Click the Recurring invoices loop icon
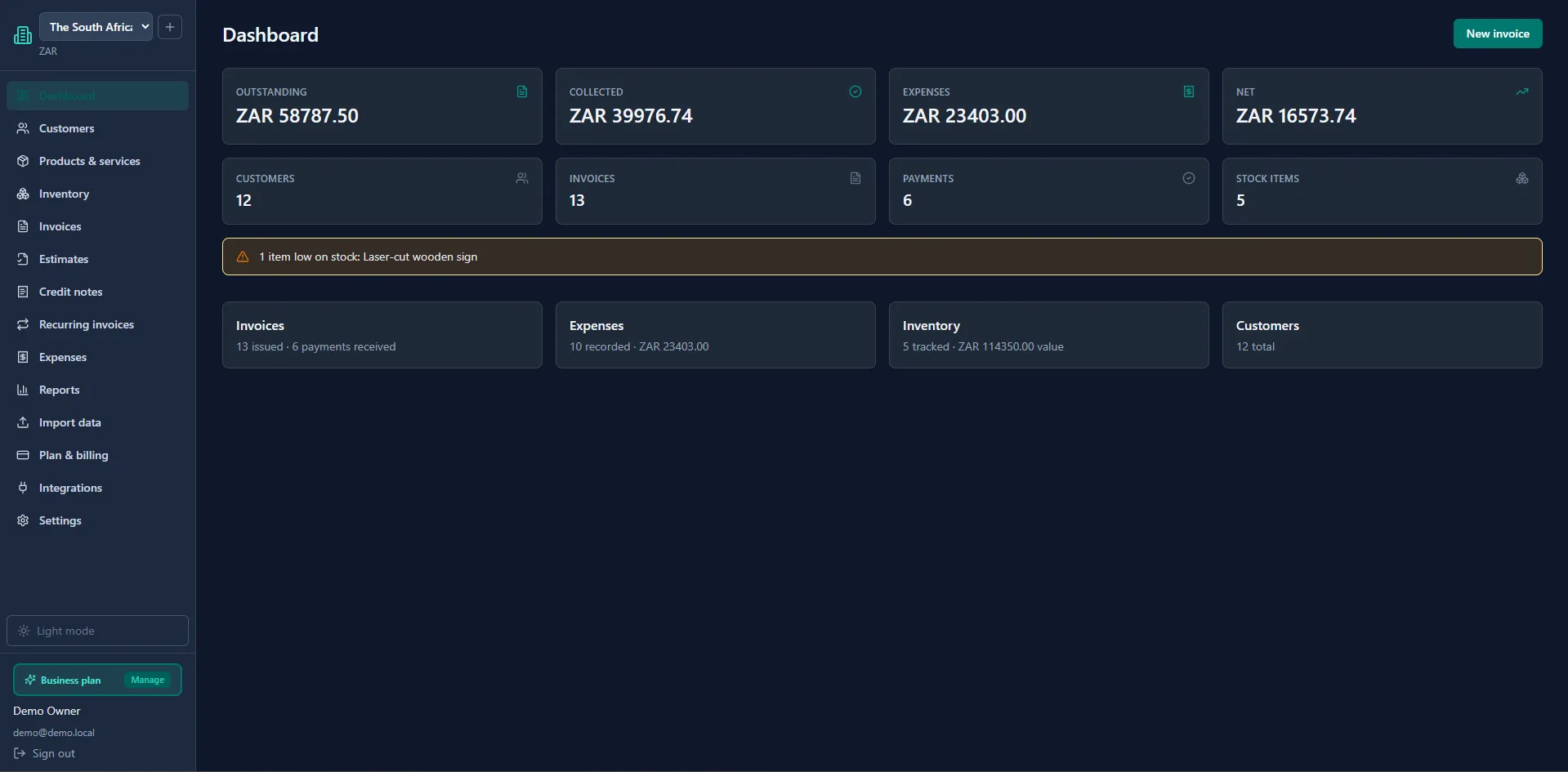The width and height of the screenshot is (1568, 772). (x=23, y=324)
